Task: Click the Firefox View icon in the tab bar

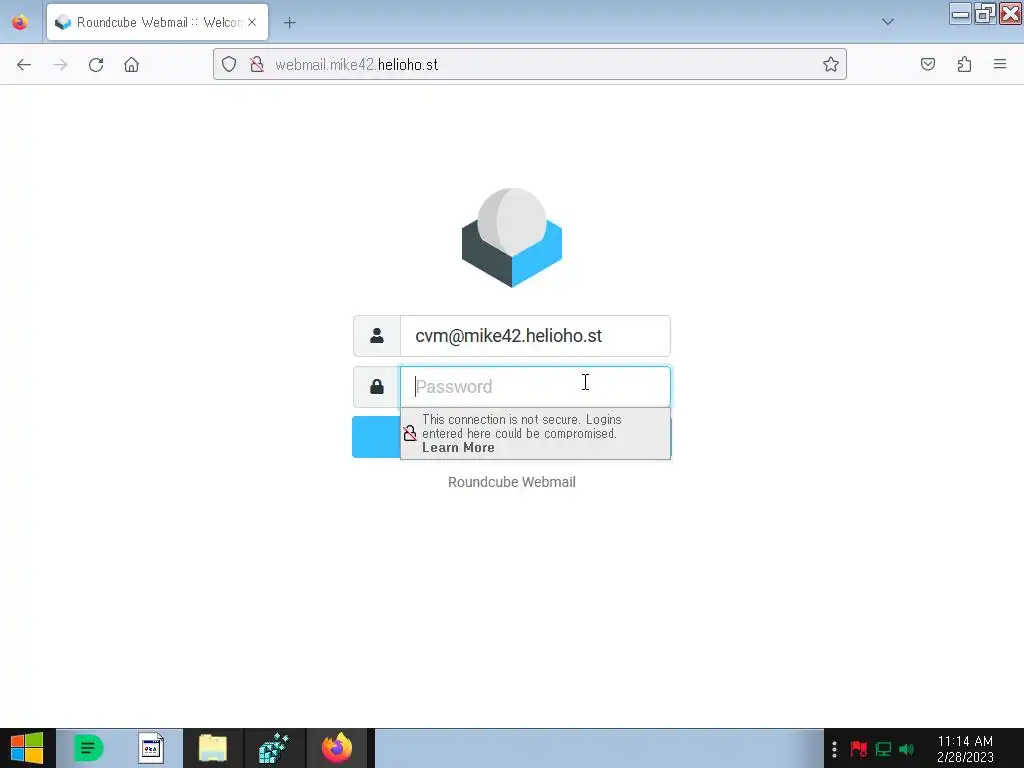Action: pyautogui.click(x=20, y=22)
